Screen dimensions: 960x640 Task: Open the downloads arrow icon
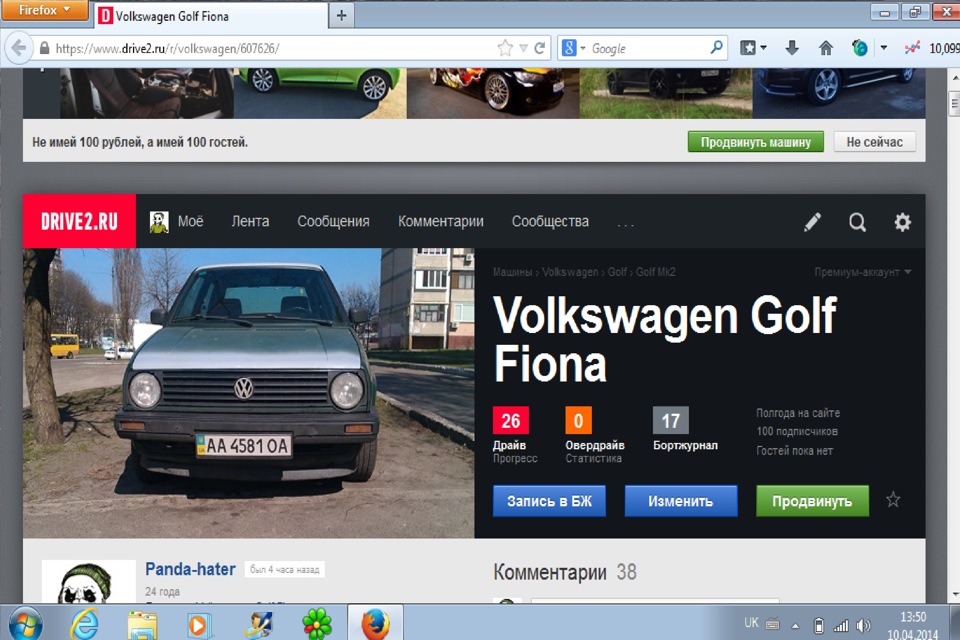point(792,48)
